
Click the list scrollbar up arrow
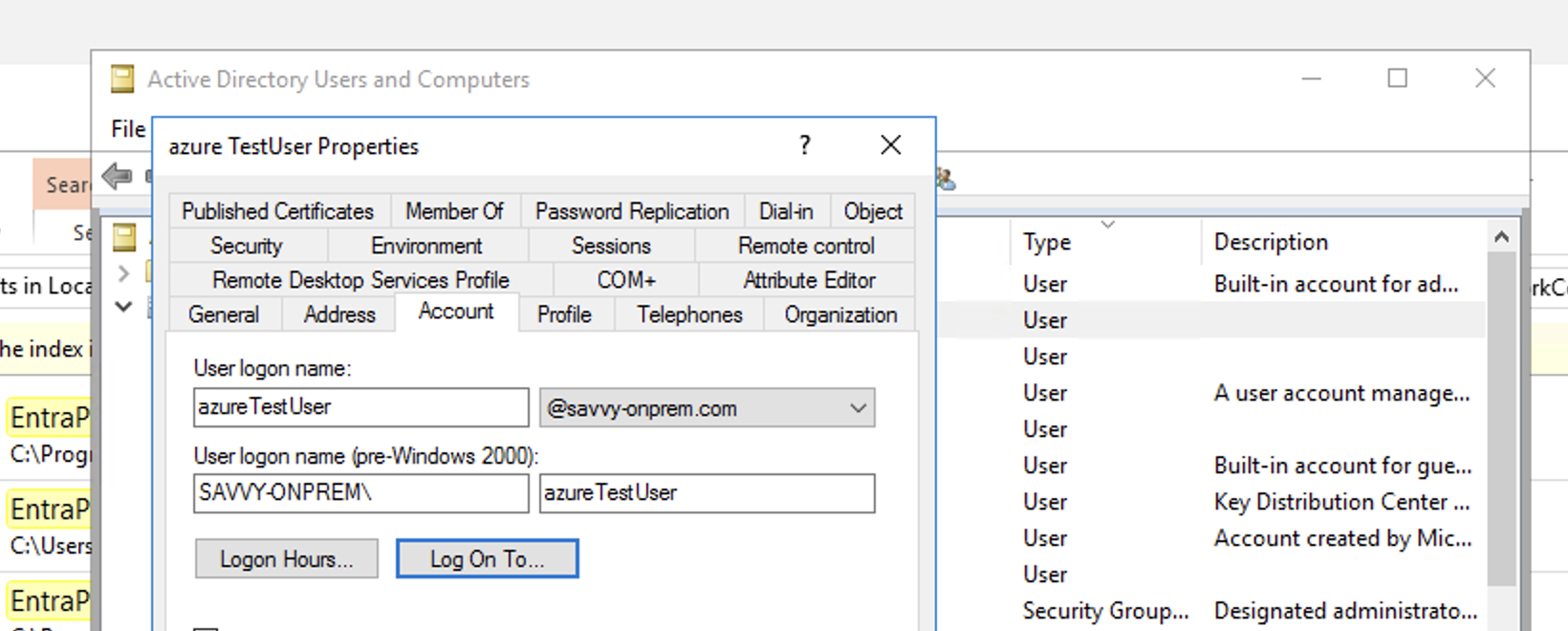tap(1501, 237)
